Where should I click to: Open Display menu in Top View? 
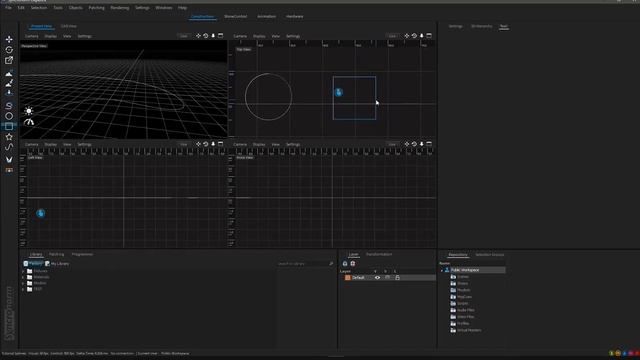259,36
